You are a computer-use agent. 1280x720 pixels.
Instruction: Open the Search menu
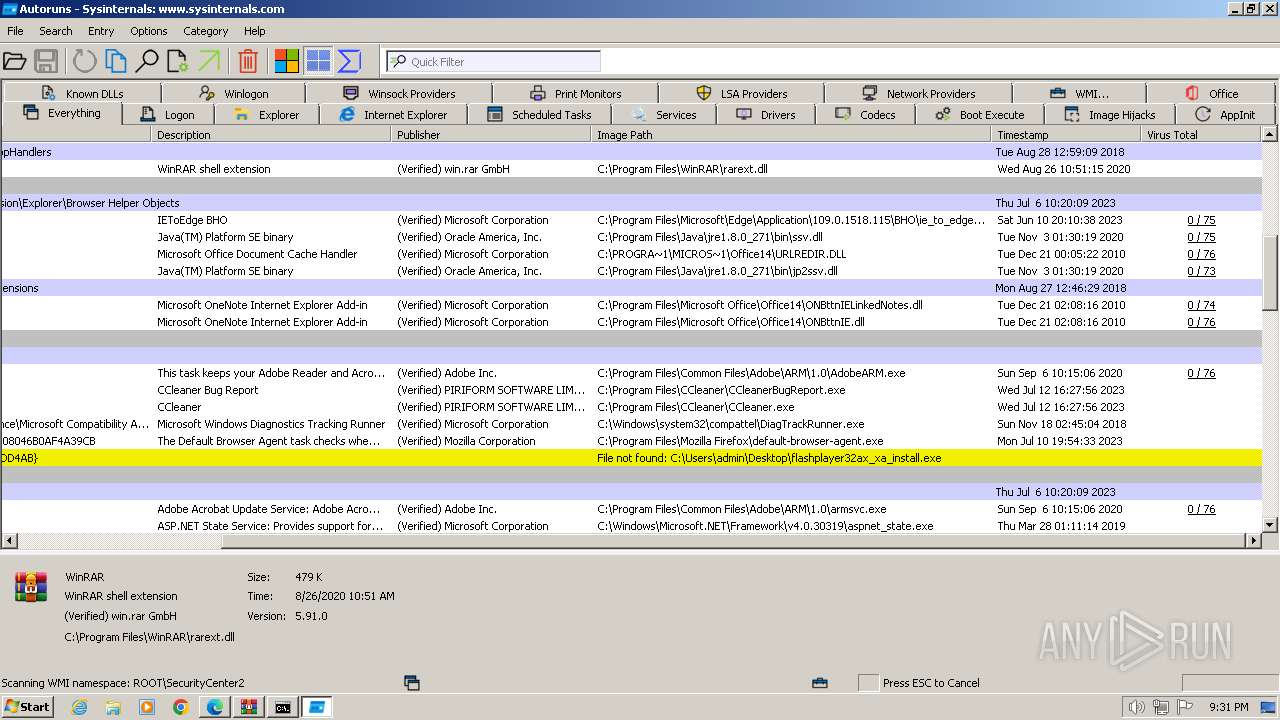[x=56, y=31]
